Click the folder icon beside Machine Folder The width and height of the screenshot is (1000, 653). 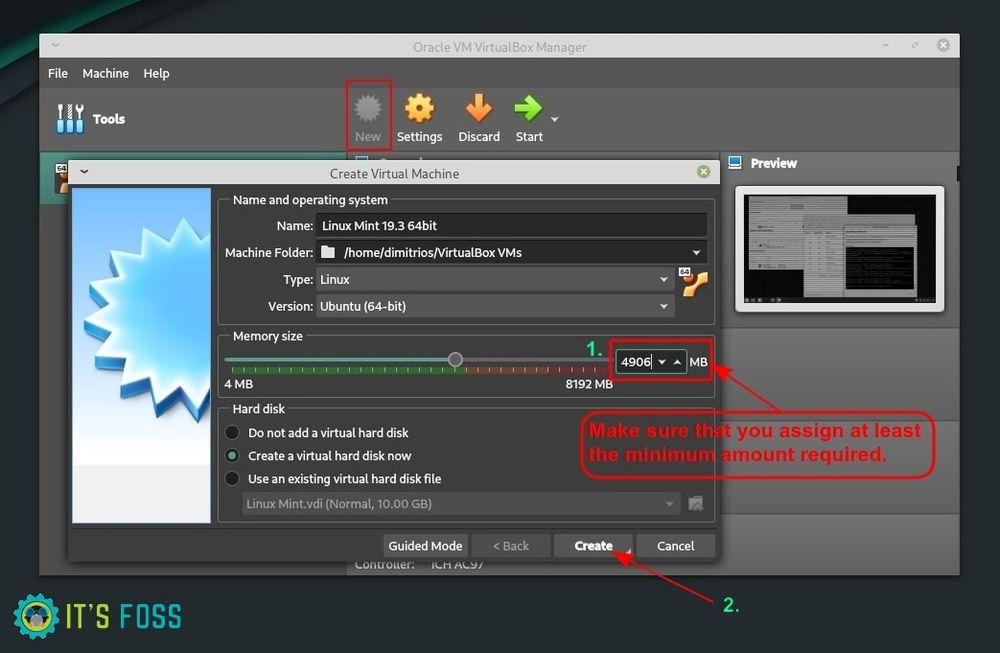pos(328,252)
